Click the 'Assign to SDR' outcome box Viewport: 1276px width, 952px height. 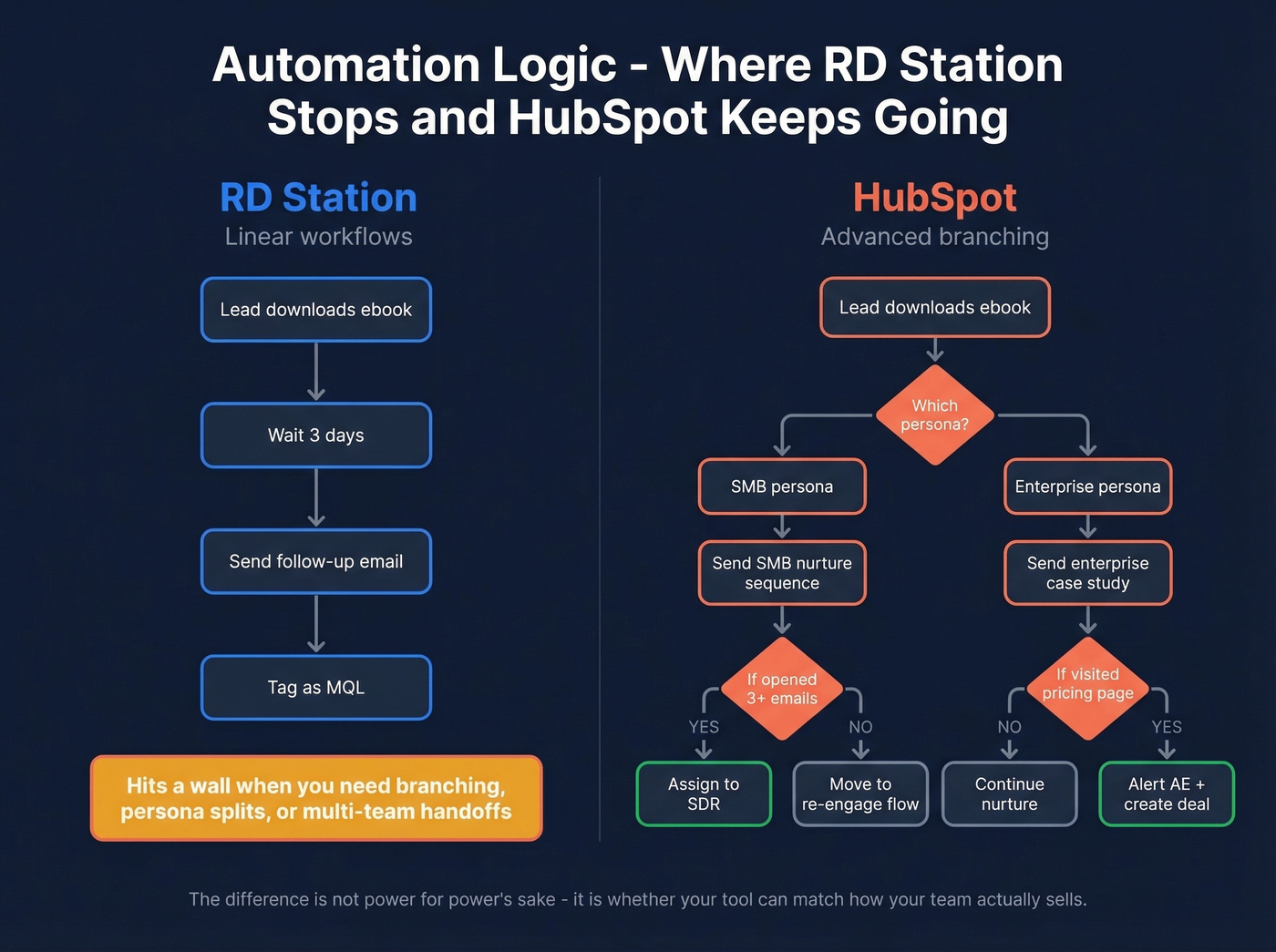(x=703, y=793)
